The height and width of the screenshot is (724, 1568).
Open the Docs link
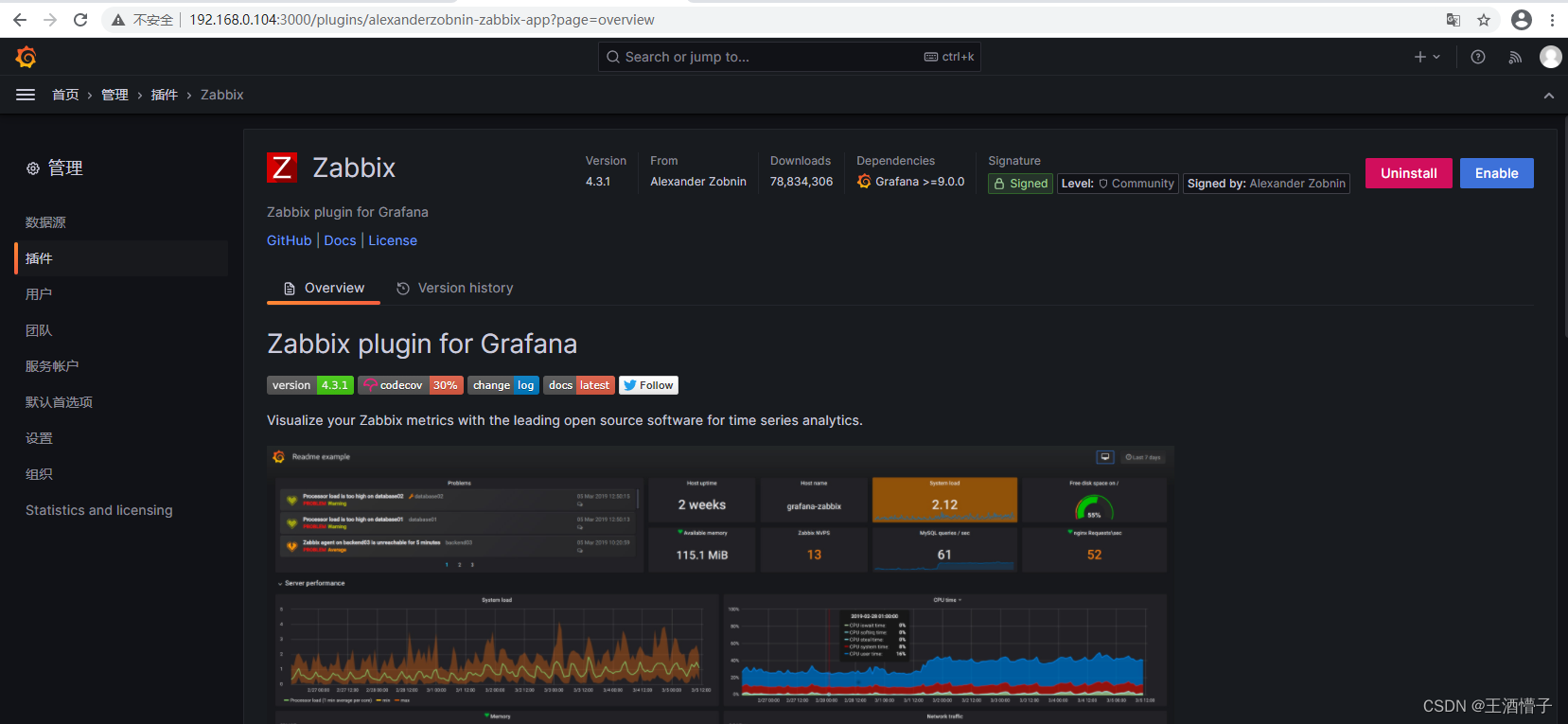click(340, 240)
